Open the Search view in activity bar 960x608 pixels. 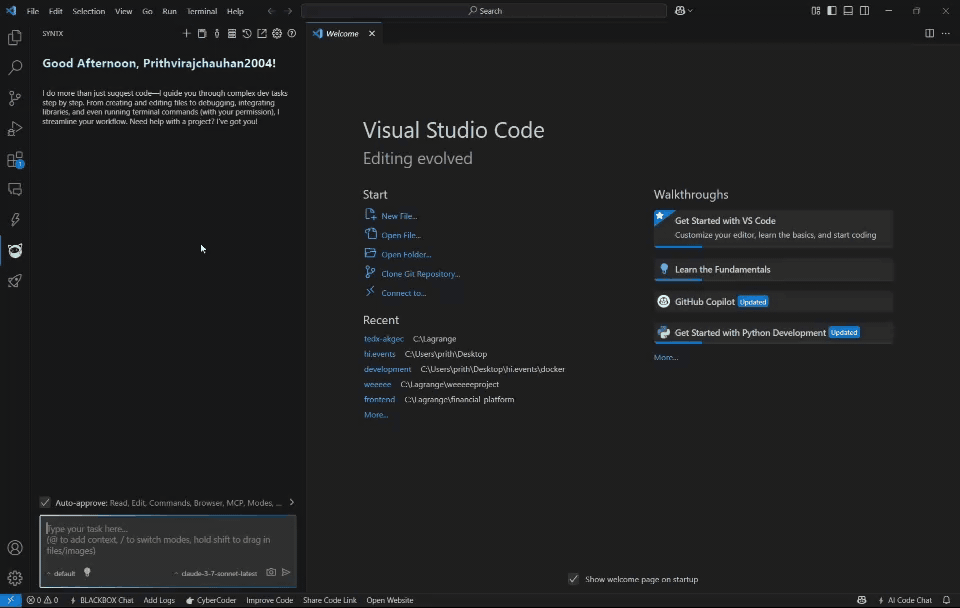pos(15,67)
